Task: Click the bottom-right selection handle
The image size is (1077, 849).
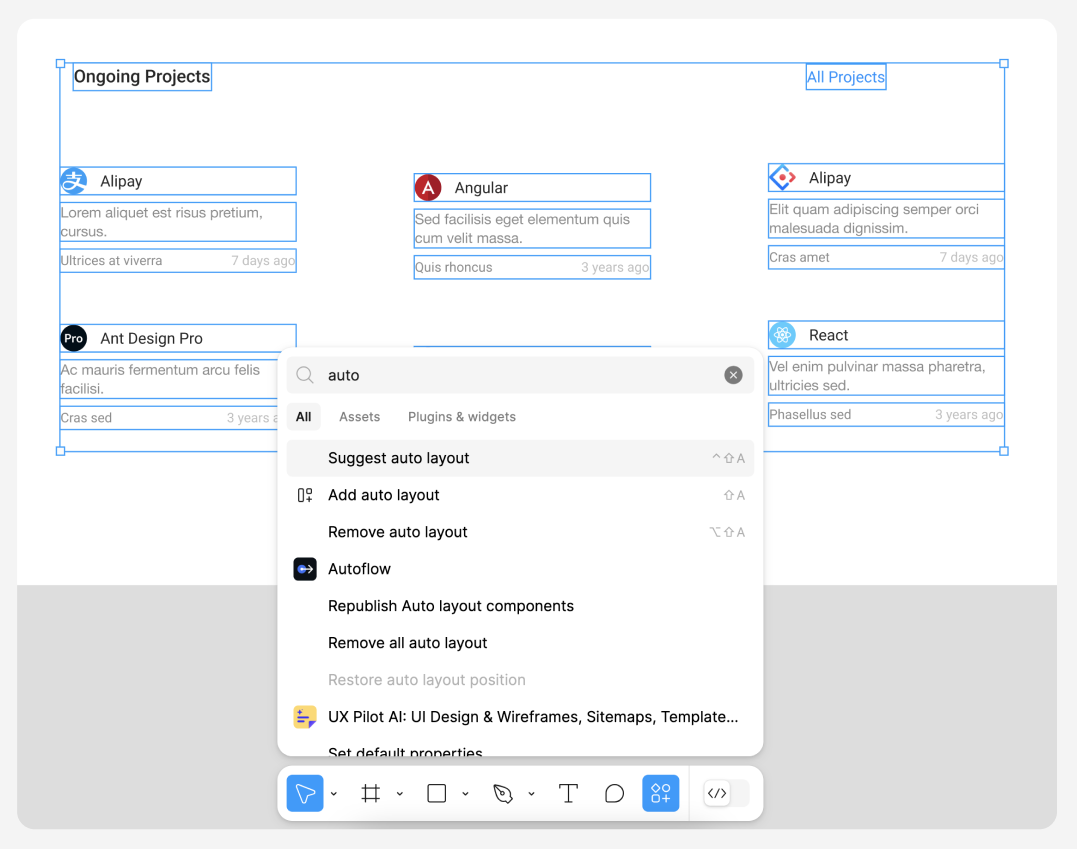Action: [1004, 451]
